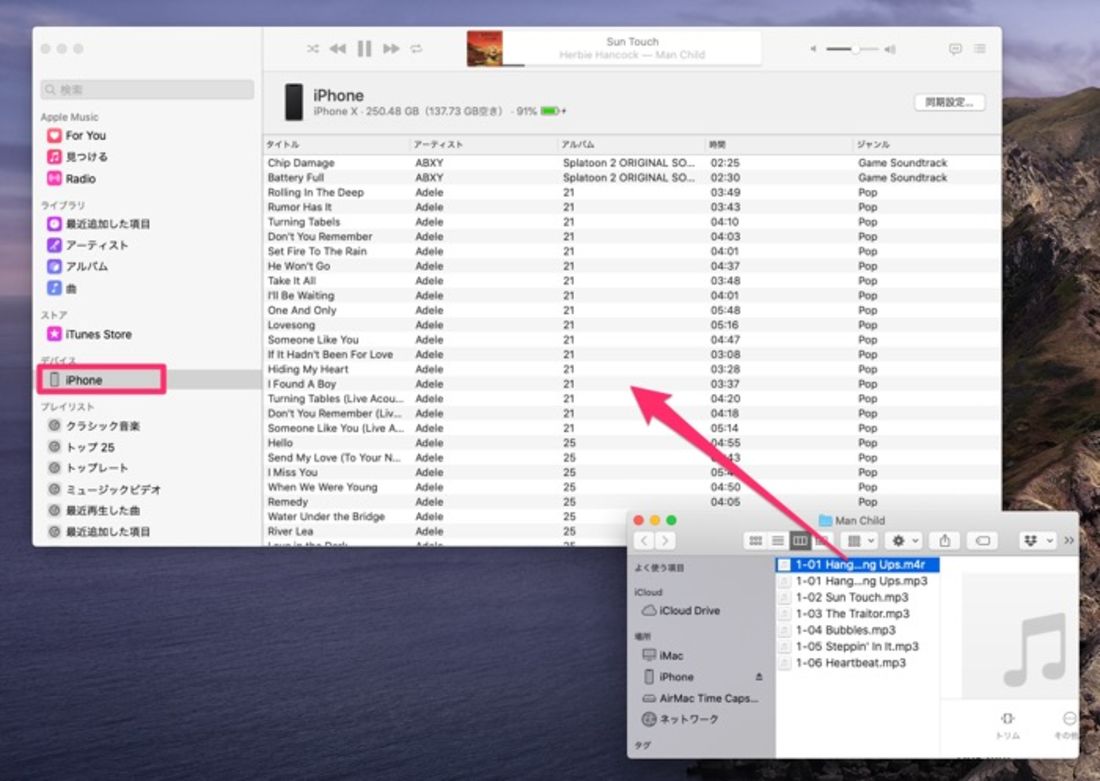Viewport: 1100px width, 781px height.
Task: Open iPhone in the Finder sidebar
Action: click(x=669, y=676)
